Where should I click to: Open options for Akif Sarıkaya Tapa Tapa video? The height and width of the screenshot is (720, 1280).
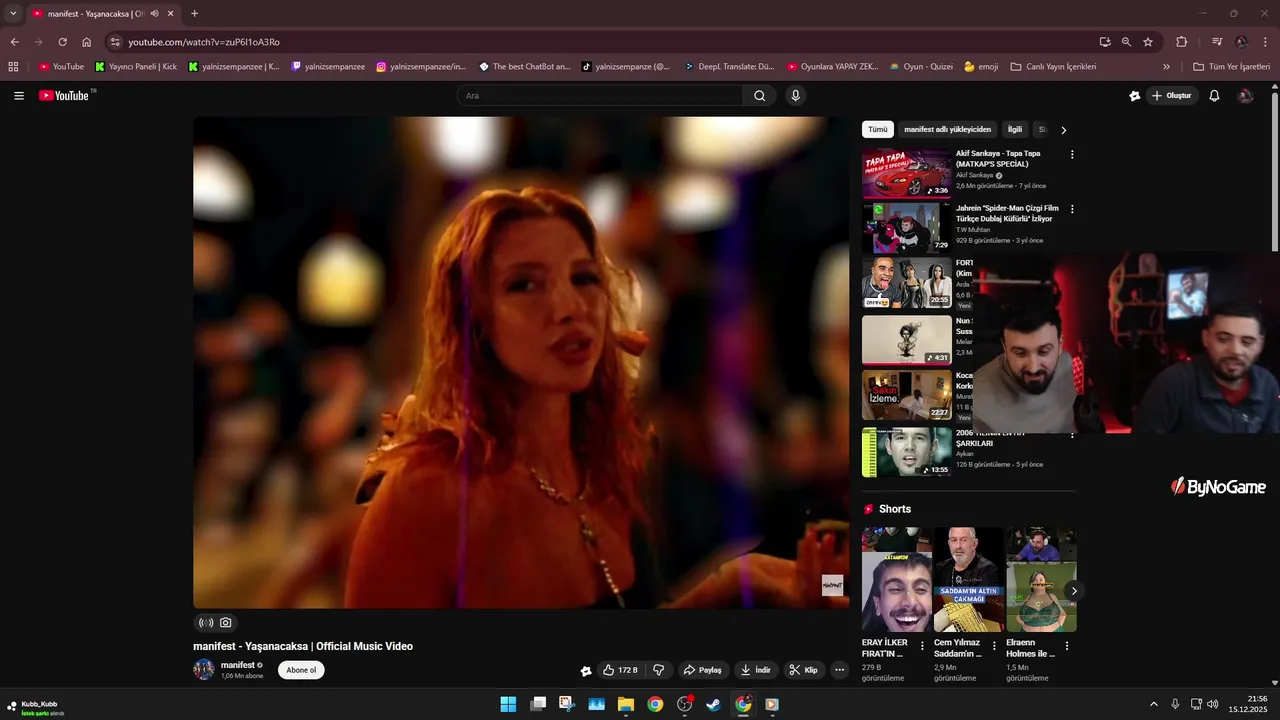click(1072, 155)
